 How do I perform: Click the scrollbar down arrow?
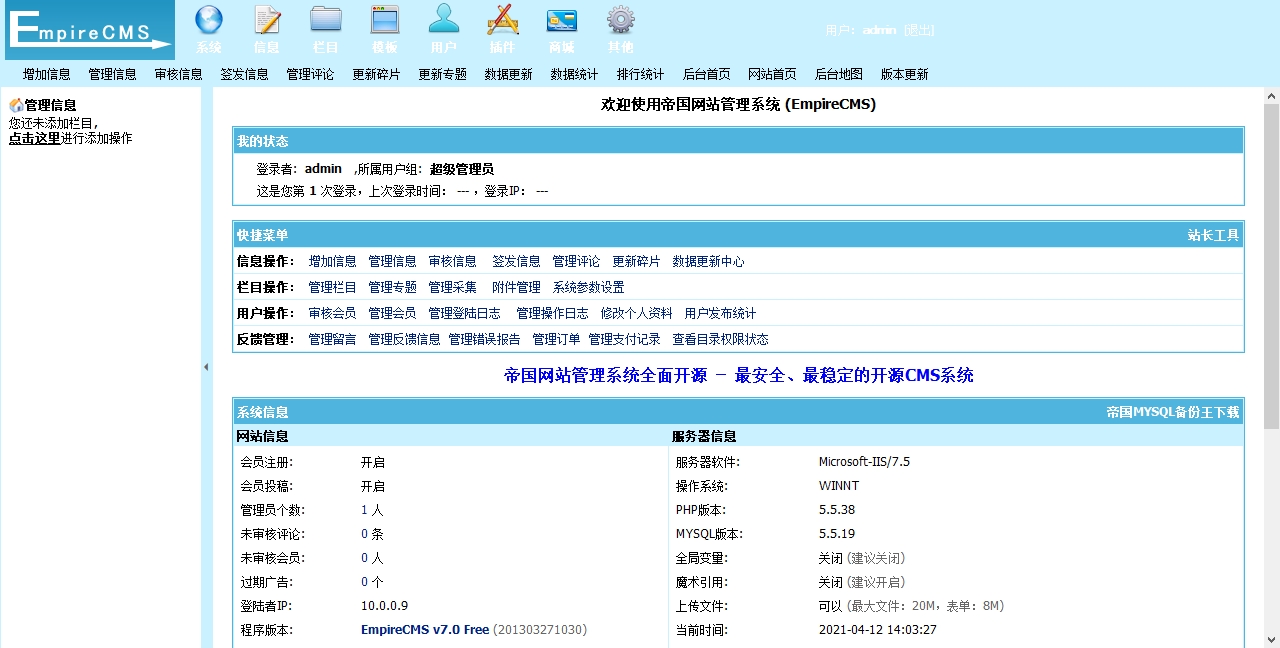tap(1272, 639)
